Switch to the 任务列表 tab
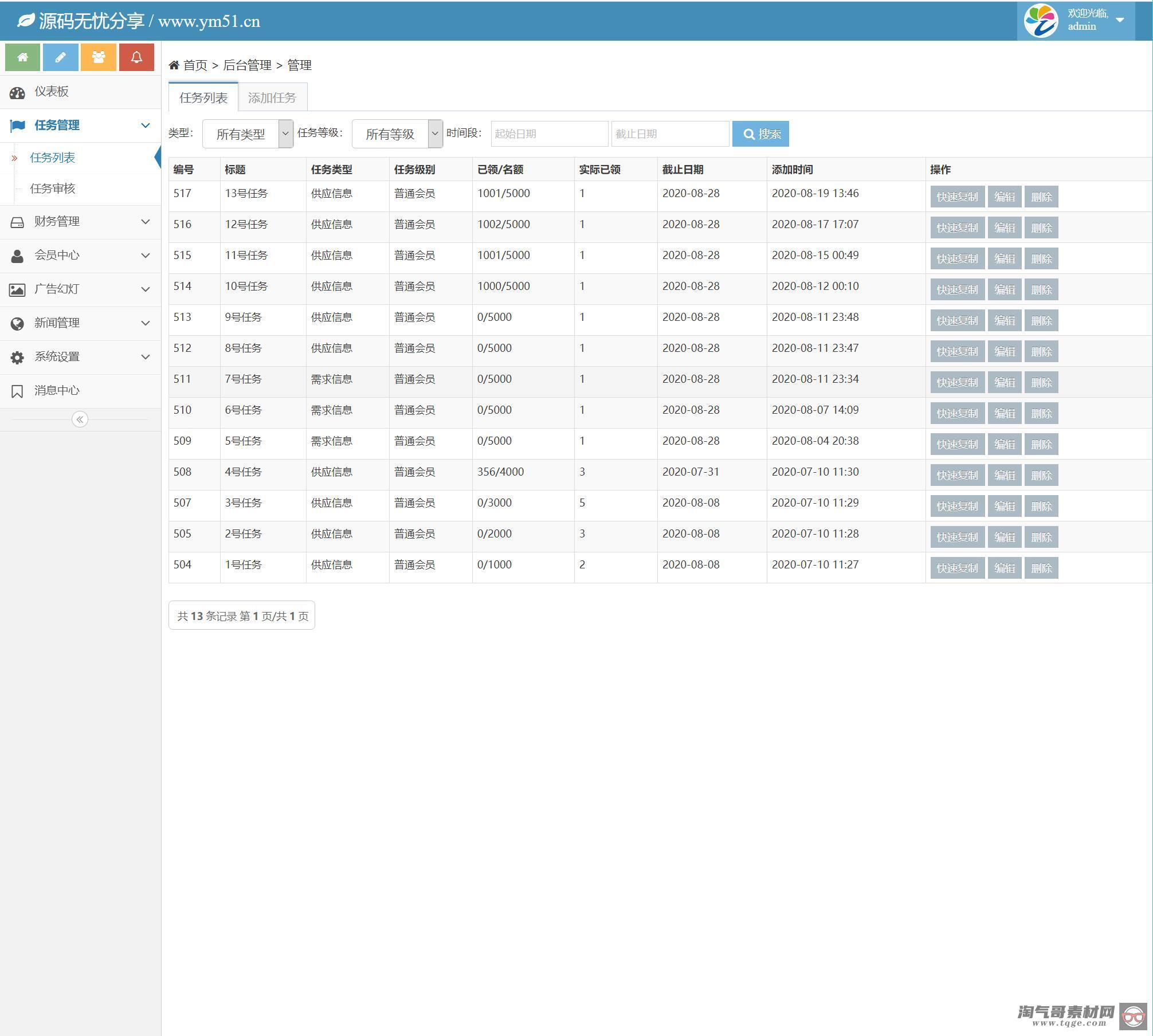 coord(203,97)
